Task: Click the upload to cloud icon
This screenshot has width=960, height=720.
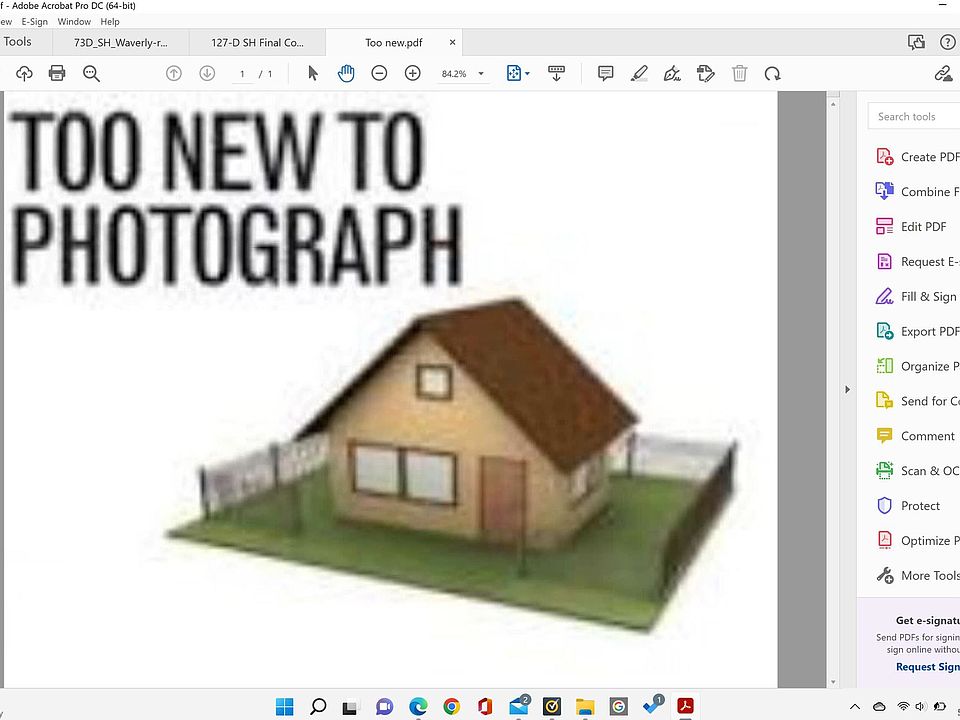Action: [24, 73]
